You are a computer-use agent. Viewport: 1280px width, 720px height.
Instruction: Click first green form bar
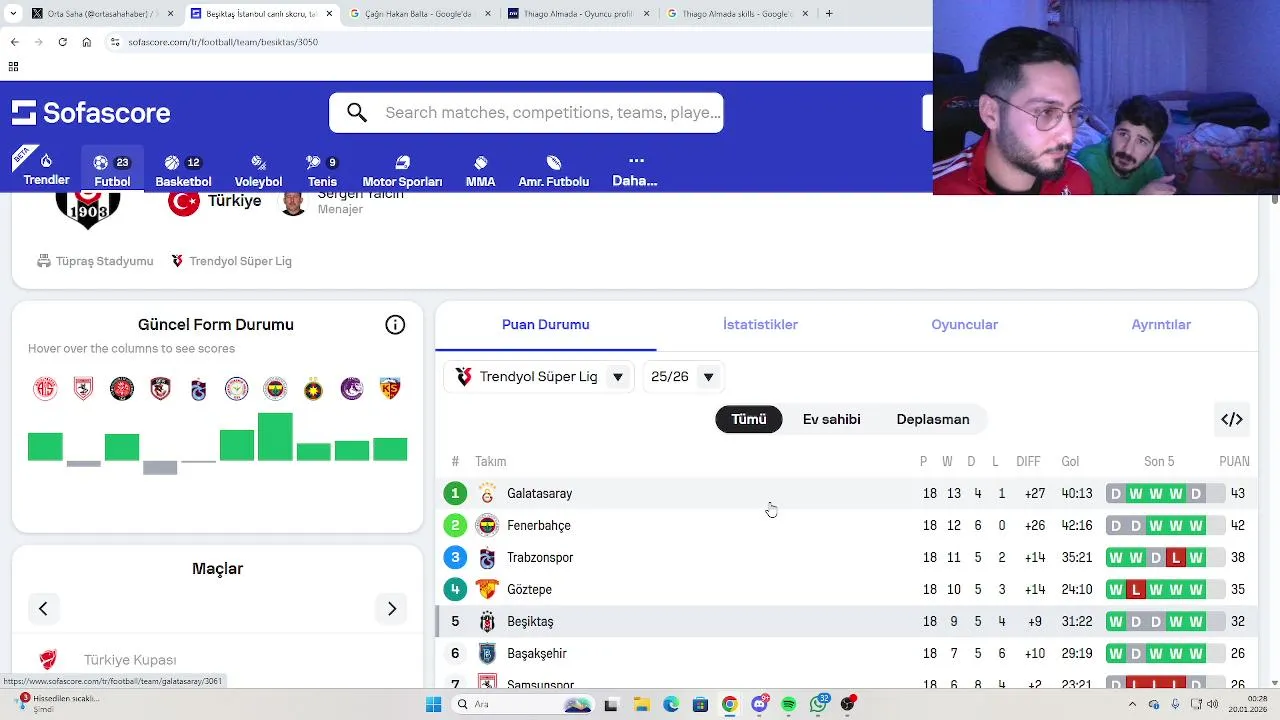[x=45, y=447]
